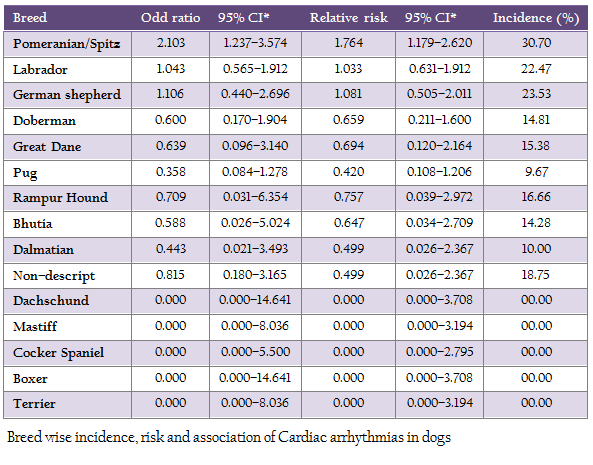The image size is (593, 465).
Task: Click the Relative risk column header
Action: pyautogui.click(x=349, y=18)
